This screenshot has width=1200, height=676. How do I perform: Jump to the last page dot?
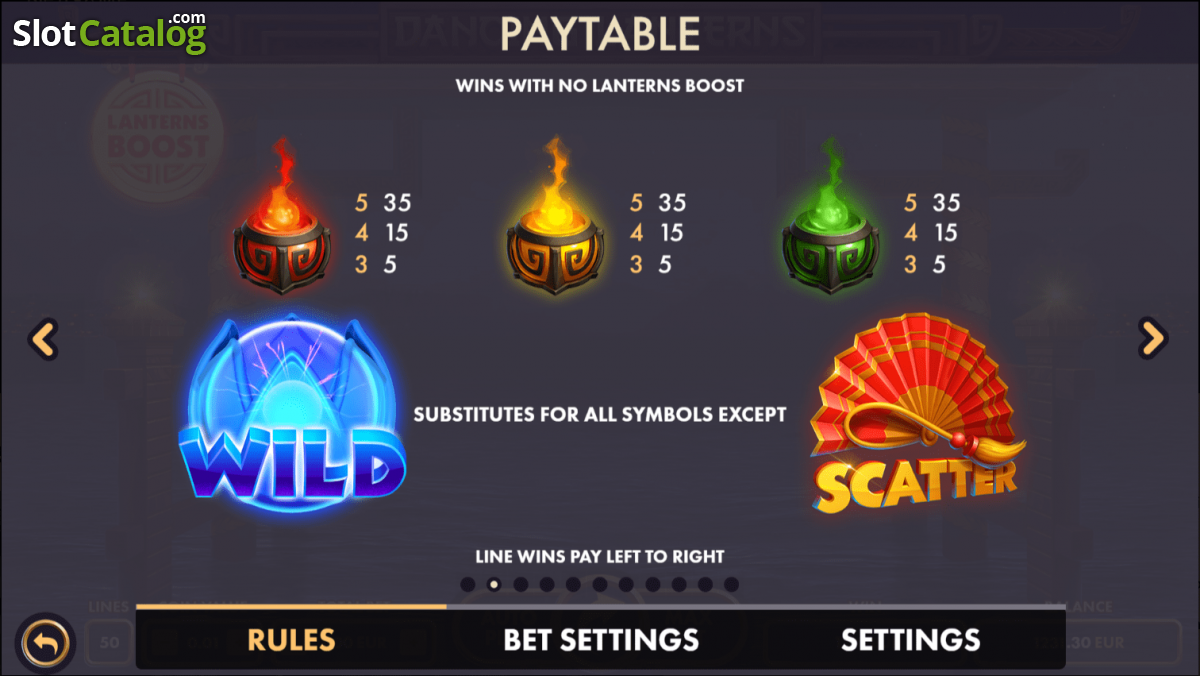tap(731, 584)
